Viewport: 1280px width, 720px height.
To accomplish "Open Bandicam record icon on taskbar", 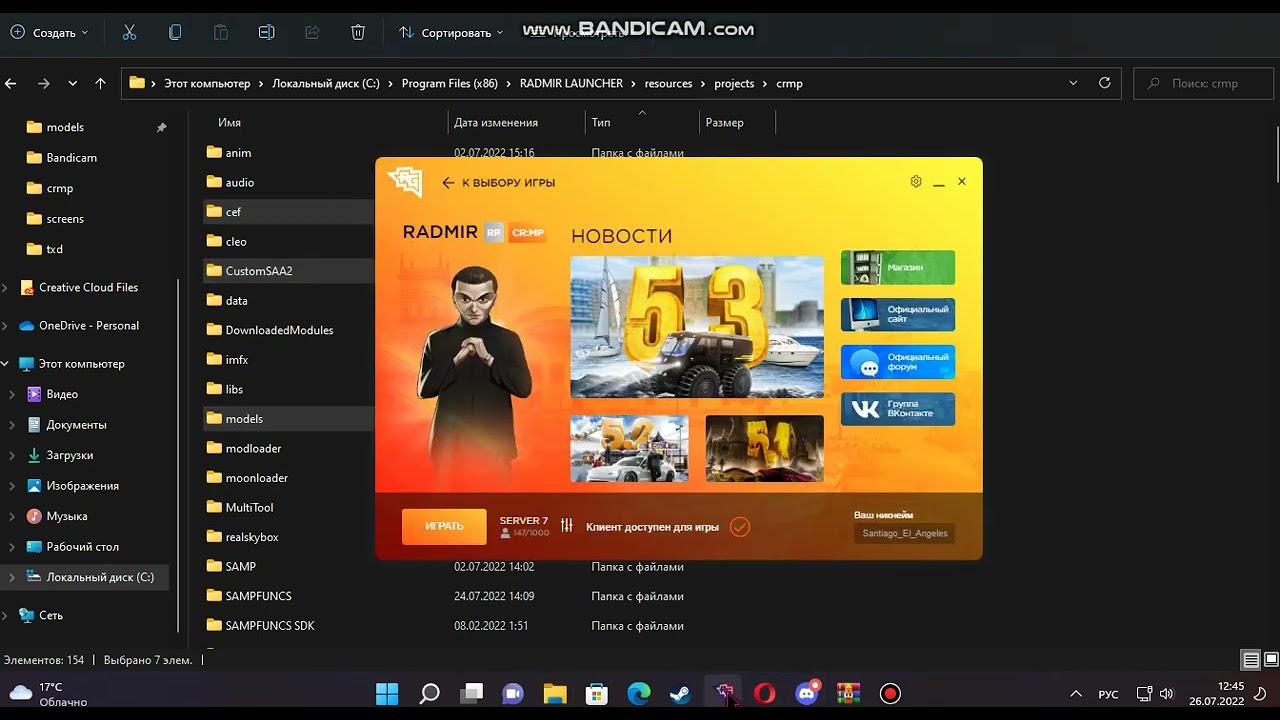I will tap(890, 693).
